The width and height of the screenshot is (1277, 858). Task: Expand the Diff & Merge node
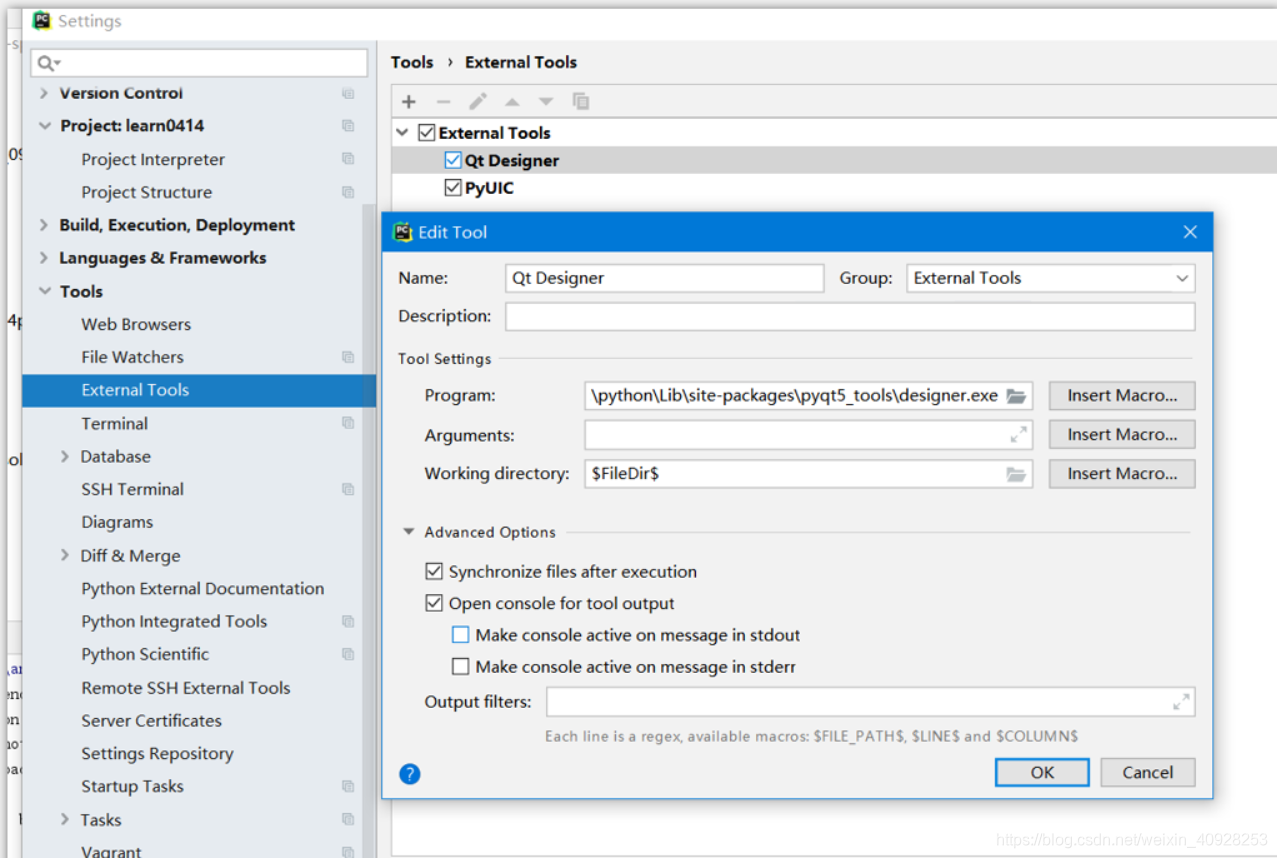65,555
